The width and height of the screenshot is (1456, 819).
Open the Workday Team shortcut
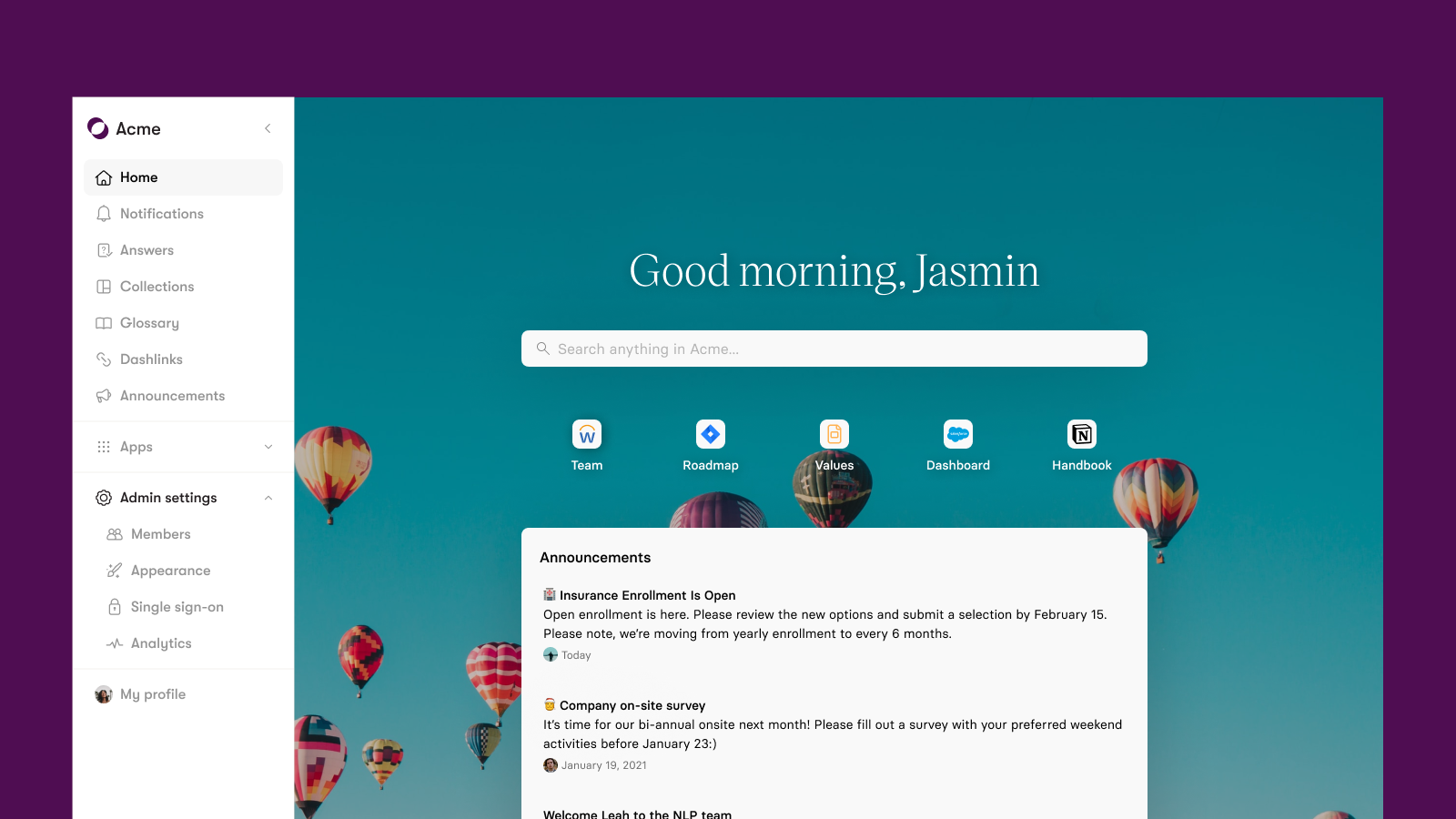tap(587, 435)
